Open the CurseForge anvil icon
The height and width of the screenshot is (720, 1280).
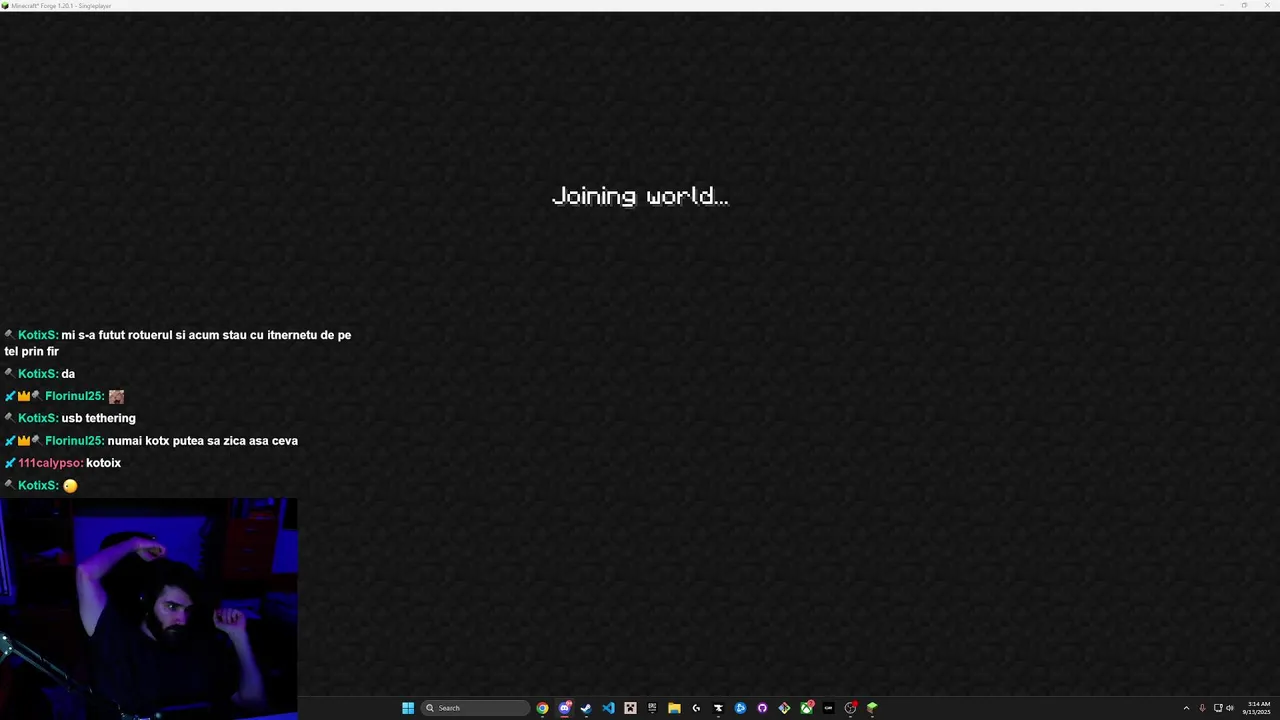click(x=718, y=708)
